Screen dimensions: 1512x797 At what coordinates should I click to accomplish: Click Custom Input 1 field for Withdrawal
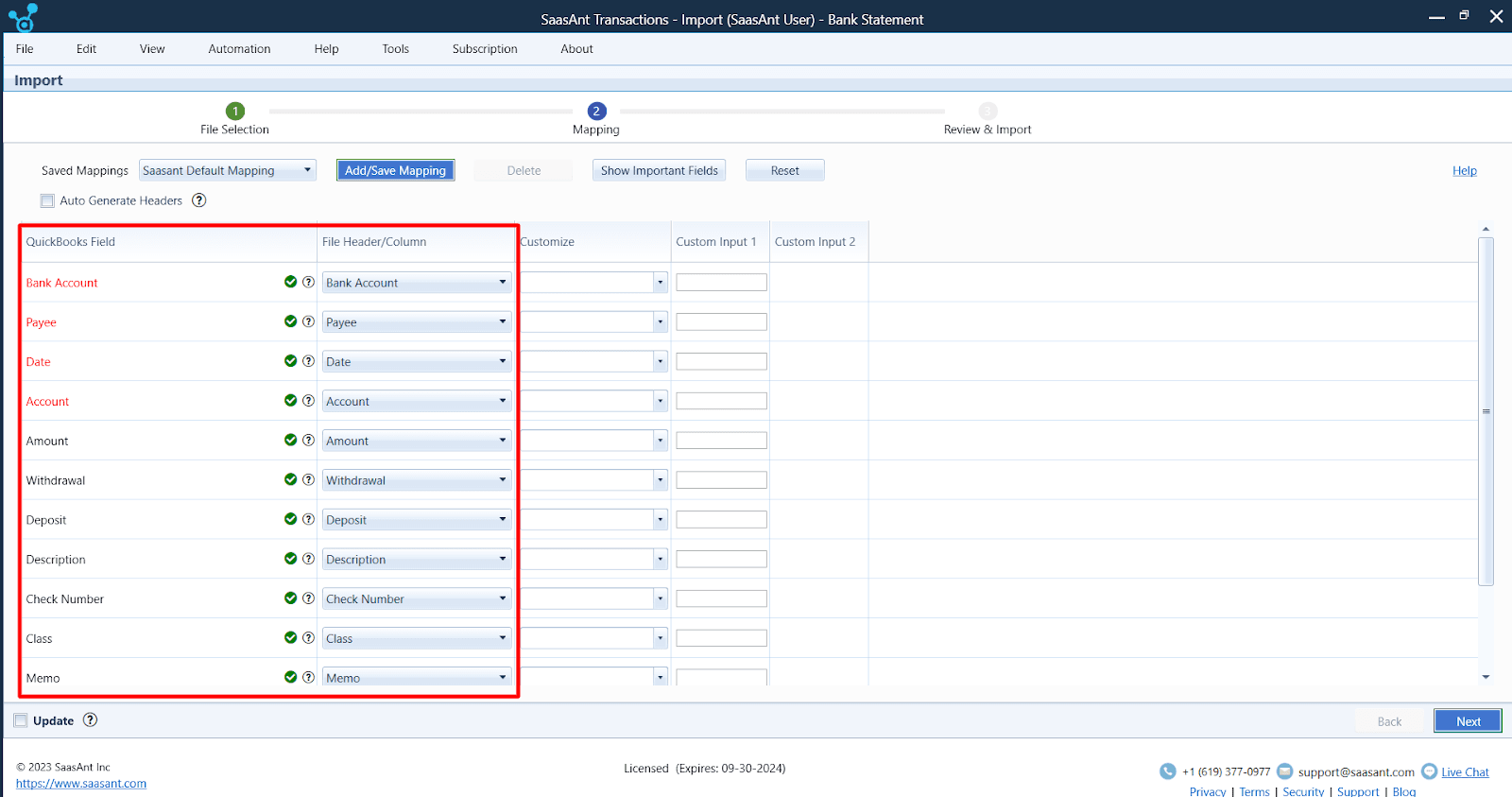click(x=721, y=480)
